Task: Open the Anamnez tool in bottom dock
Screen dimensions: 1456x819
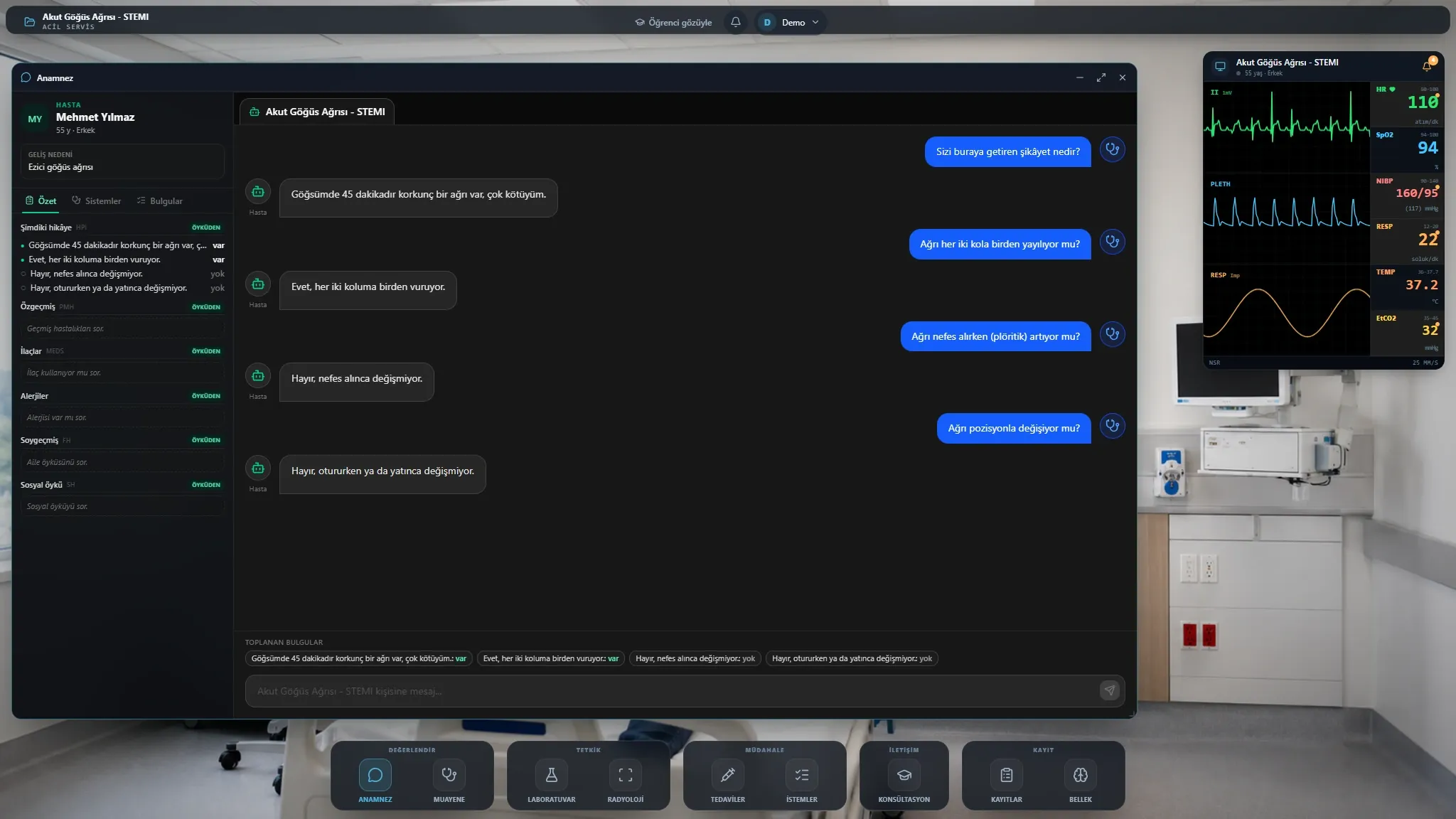Action: point(375,781)
